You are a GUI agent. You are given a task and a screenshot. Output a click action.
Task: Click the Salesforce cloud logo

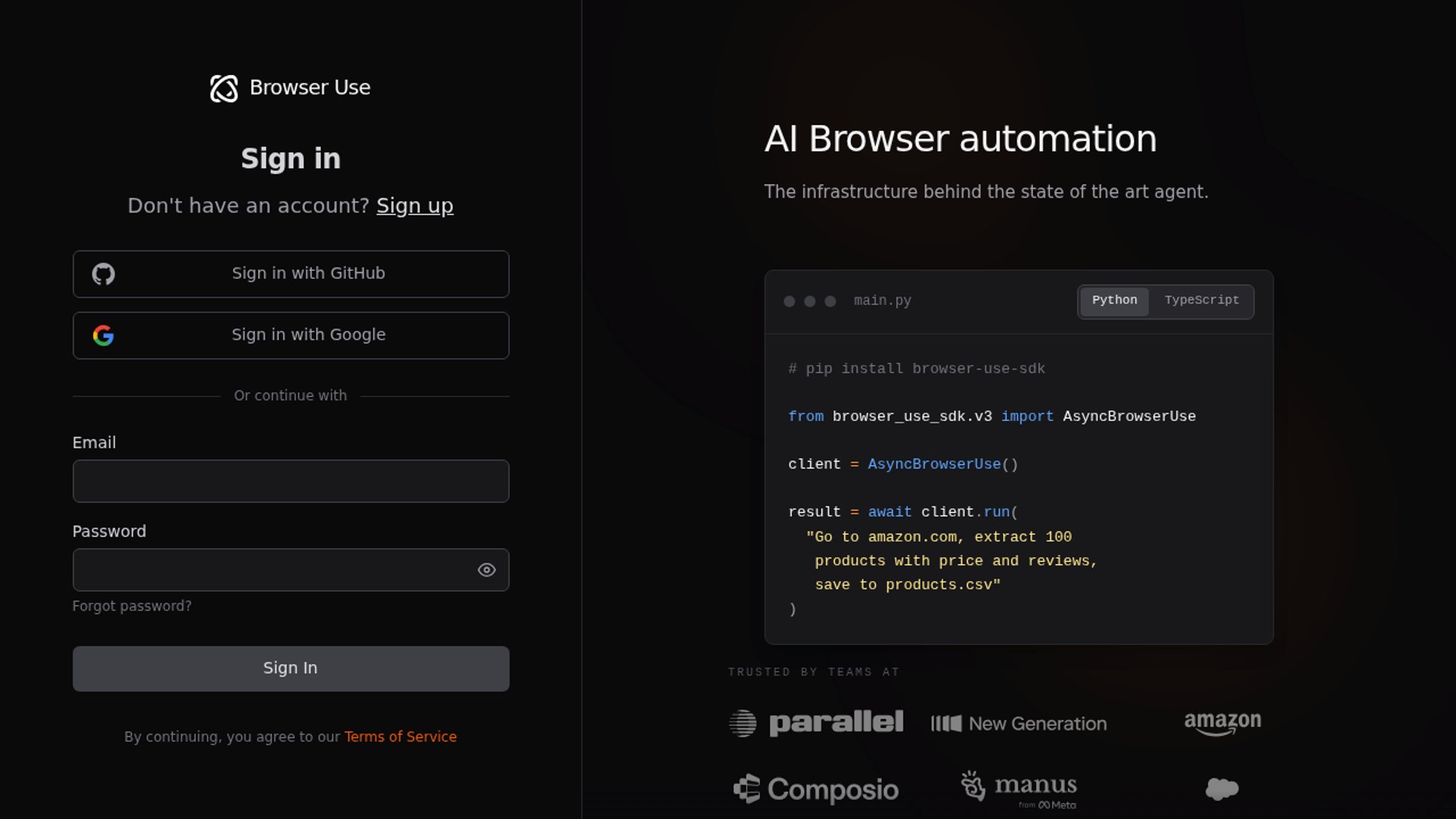[x=1222, y=789]
